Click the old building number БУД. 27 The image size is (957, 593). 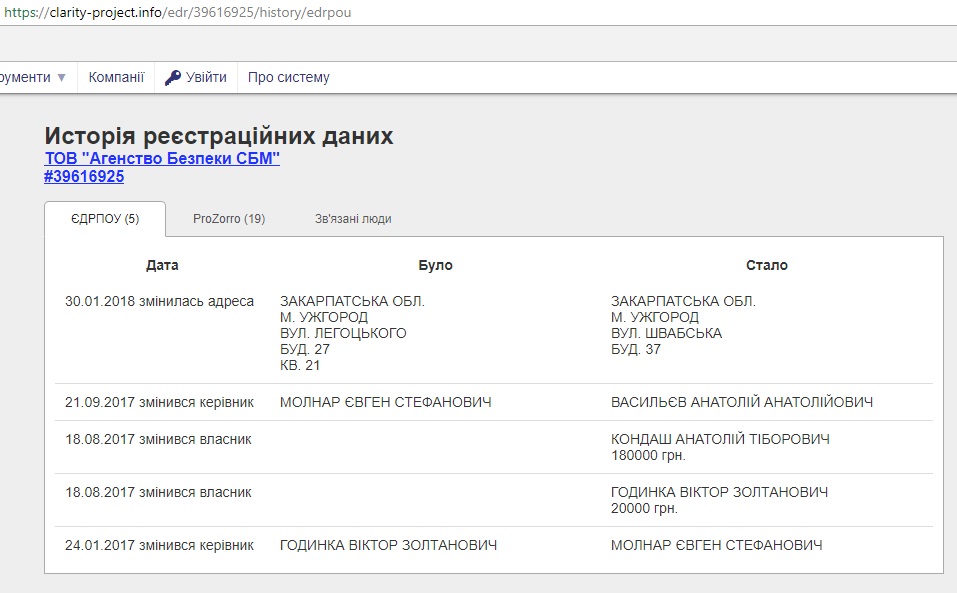(305, 350)
